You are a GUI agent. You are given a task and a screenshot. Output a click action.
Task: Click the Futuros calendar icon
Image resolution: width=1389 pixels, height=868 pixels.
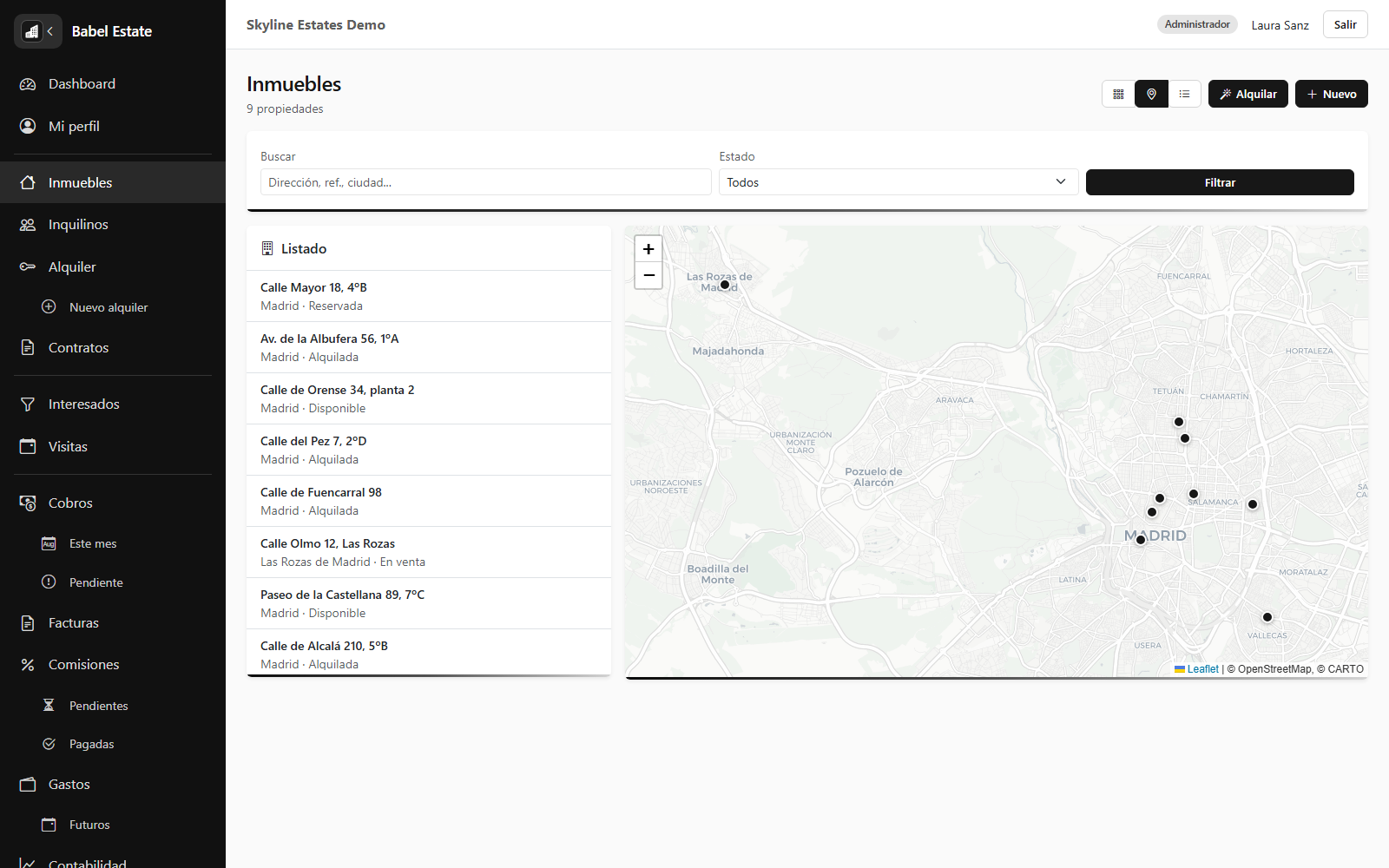tap(49, 825)
